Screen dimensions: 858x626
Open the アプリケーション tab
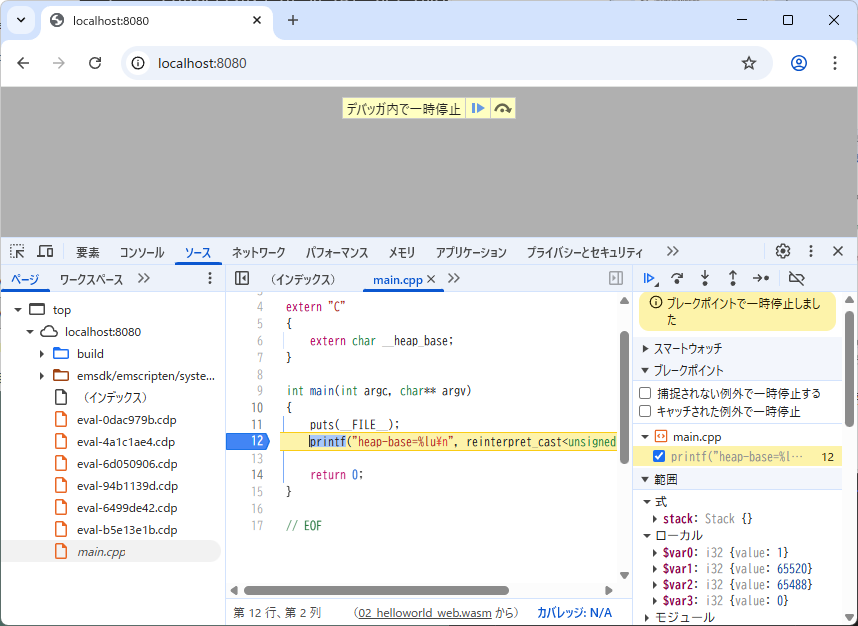tap(471, 252)
